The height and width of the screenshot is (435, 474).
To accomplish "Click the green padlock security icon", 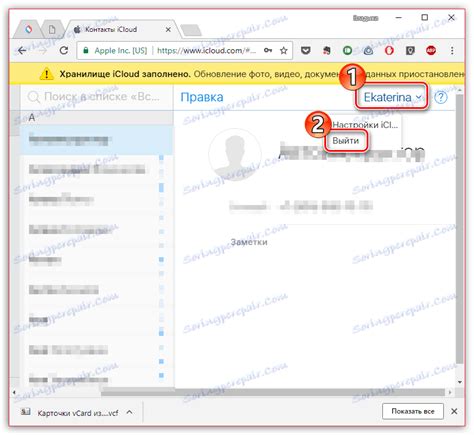I will [86, 51].
